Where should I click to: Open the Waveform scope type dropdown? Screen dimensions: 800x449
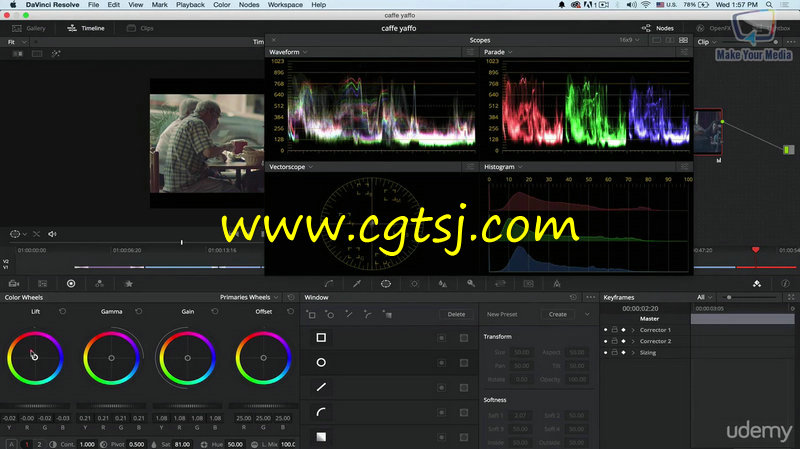[x=288, y=52]
